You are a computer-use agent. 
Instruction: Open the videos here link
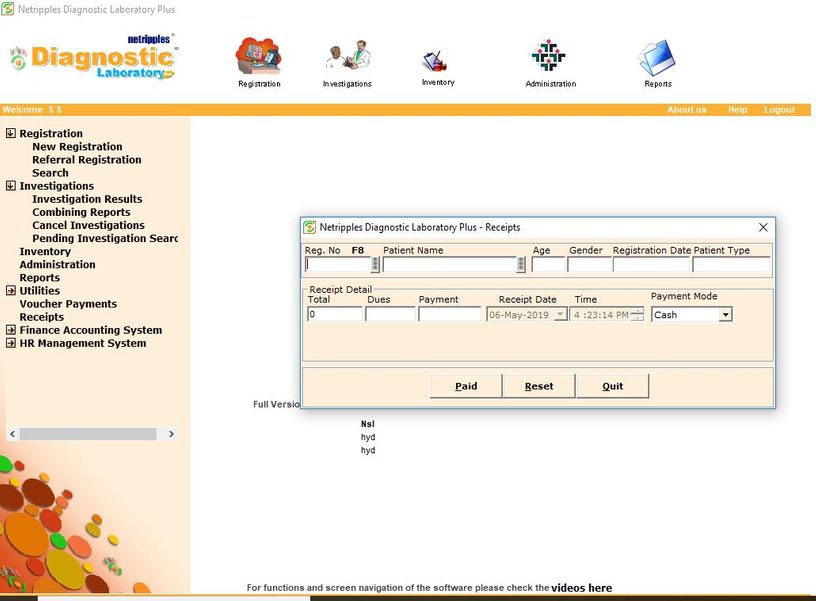pyautogui.click(x=581, y=588)
